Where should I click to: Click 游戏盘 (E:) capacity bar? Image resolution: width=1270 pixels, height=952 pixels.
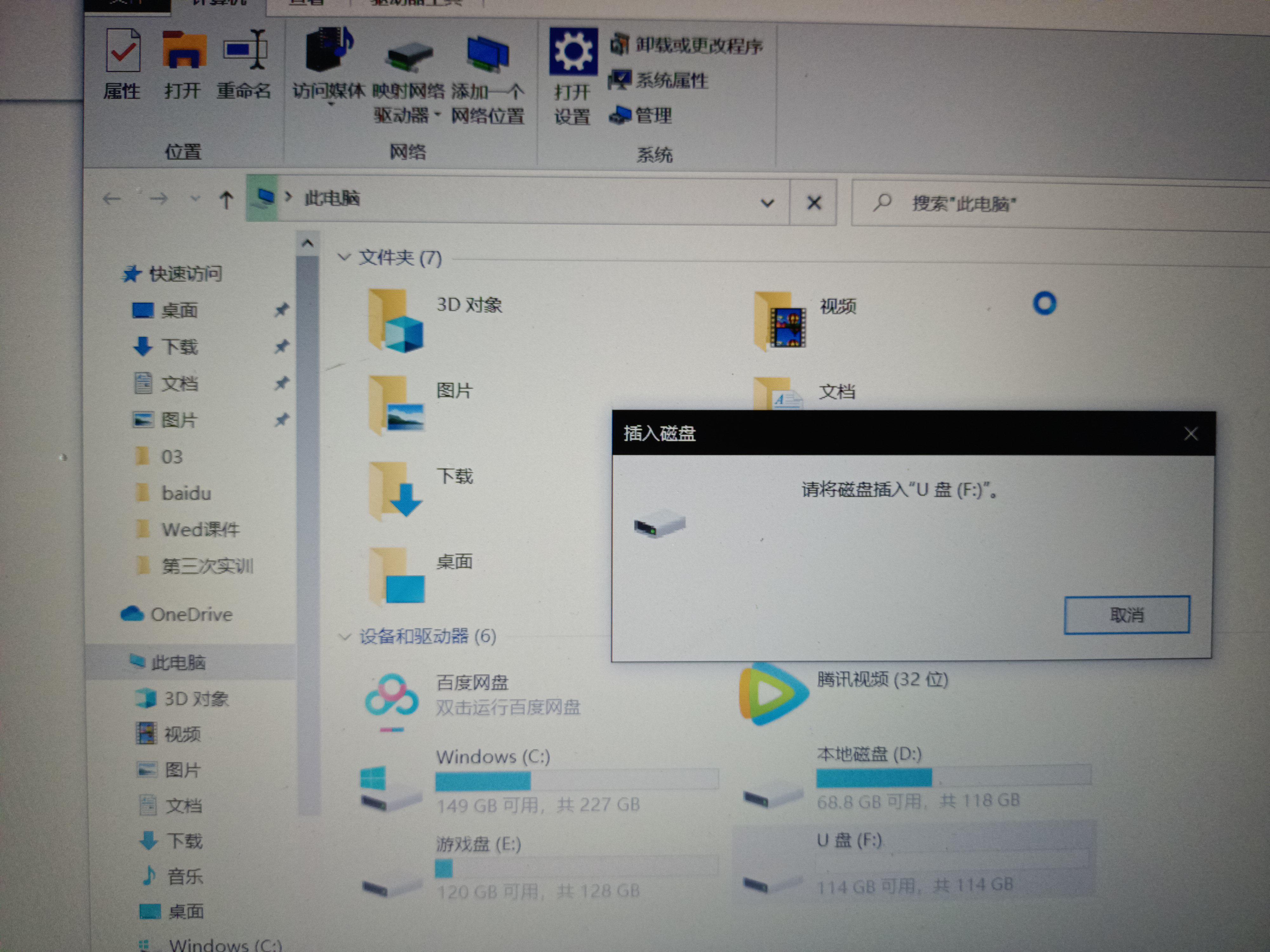(x=577, y=868)
